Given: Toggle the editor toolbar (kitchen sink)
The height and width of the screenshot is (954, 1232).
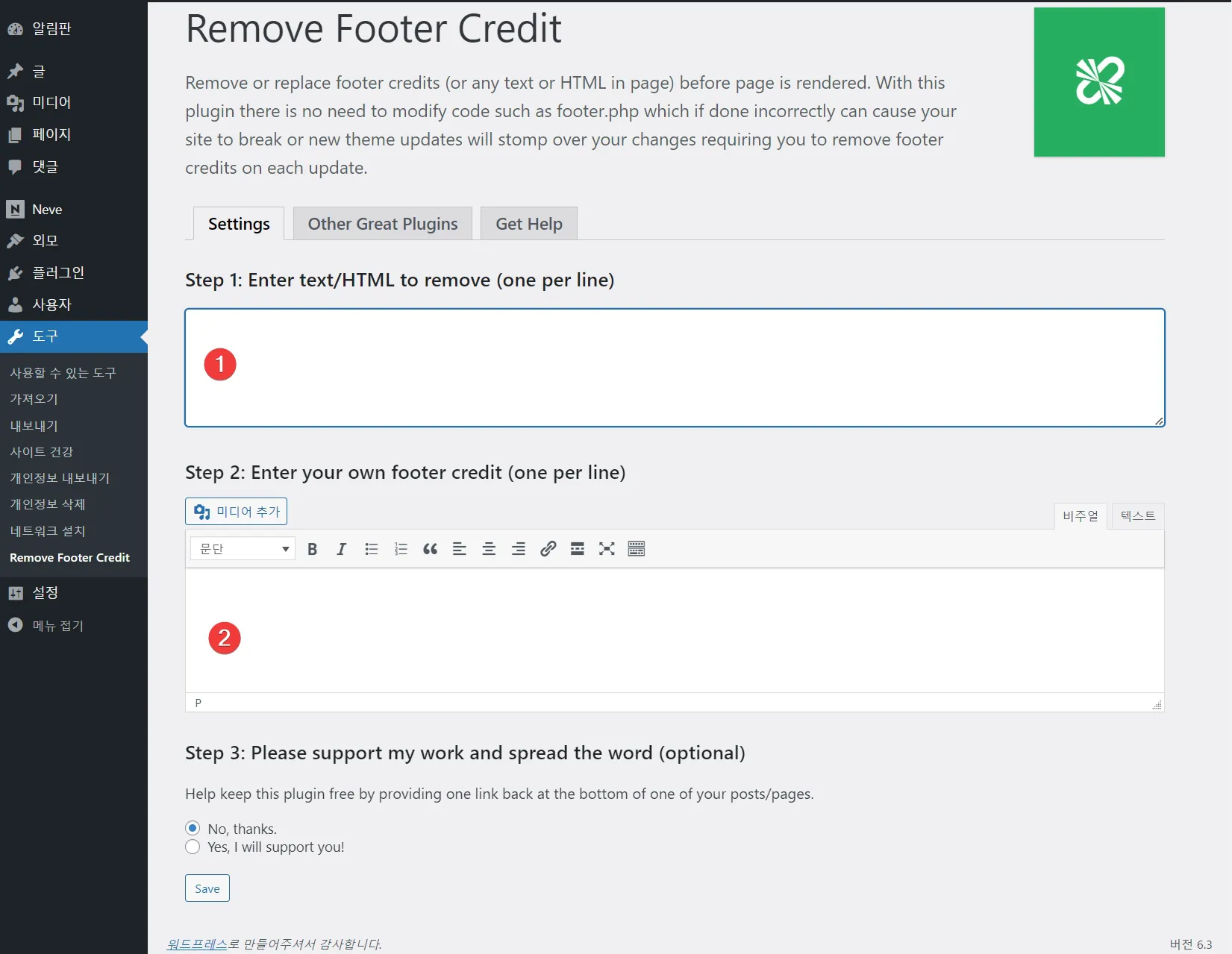Looking at the screenshot, I should (637, 549).
